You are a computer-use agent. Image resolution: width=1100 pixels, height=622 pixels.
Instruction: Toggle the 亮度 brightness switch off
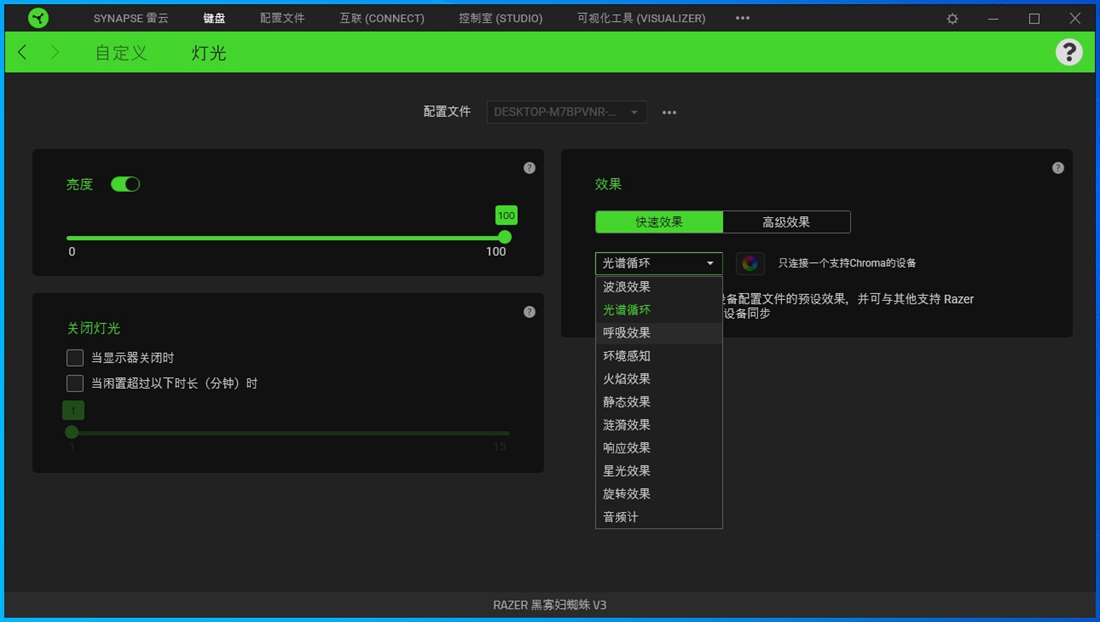(x=125, y=184)
